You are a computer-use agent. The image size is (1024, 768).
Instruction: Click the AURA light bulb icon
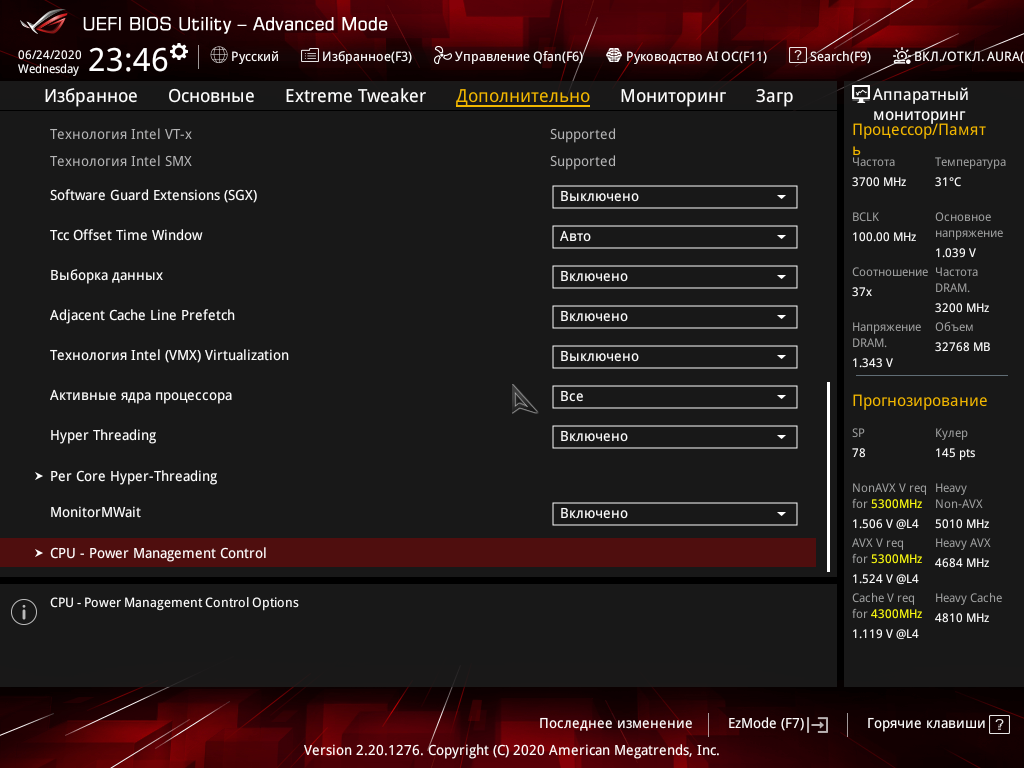click(902, 56)
